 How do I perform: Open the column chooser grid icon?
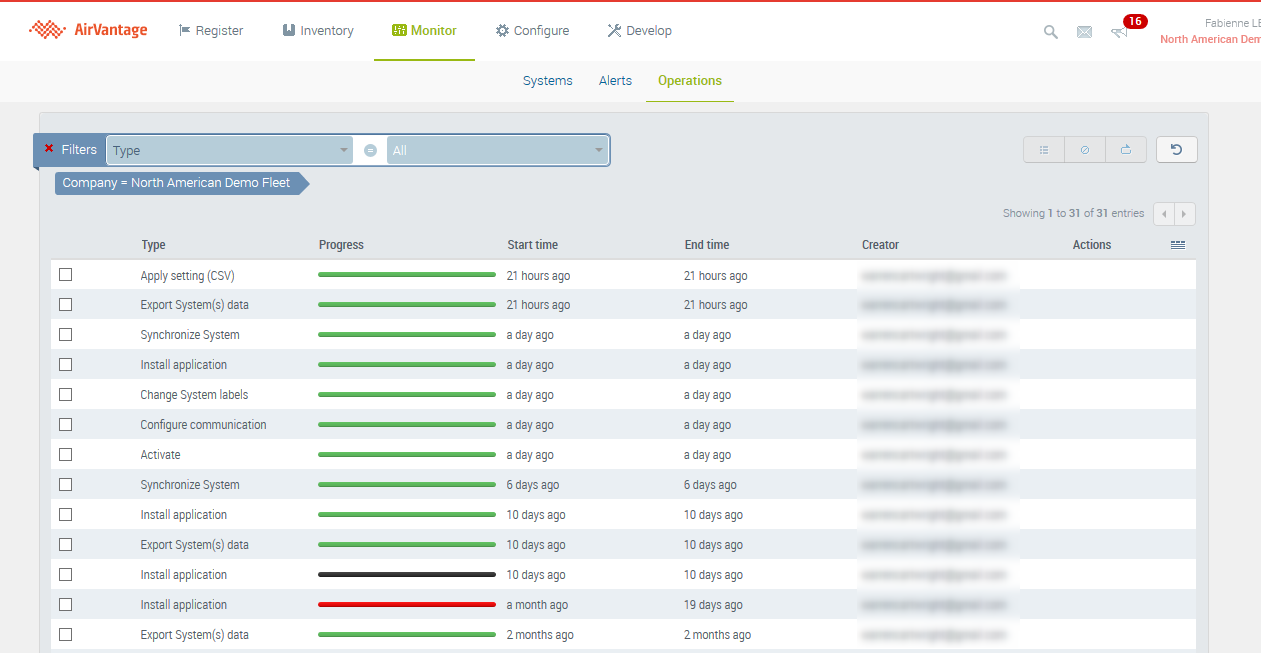pos(1178,245)
